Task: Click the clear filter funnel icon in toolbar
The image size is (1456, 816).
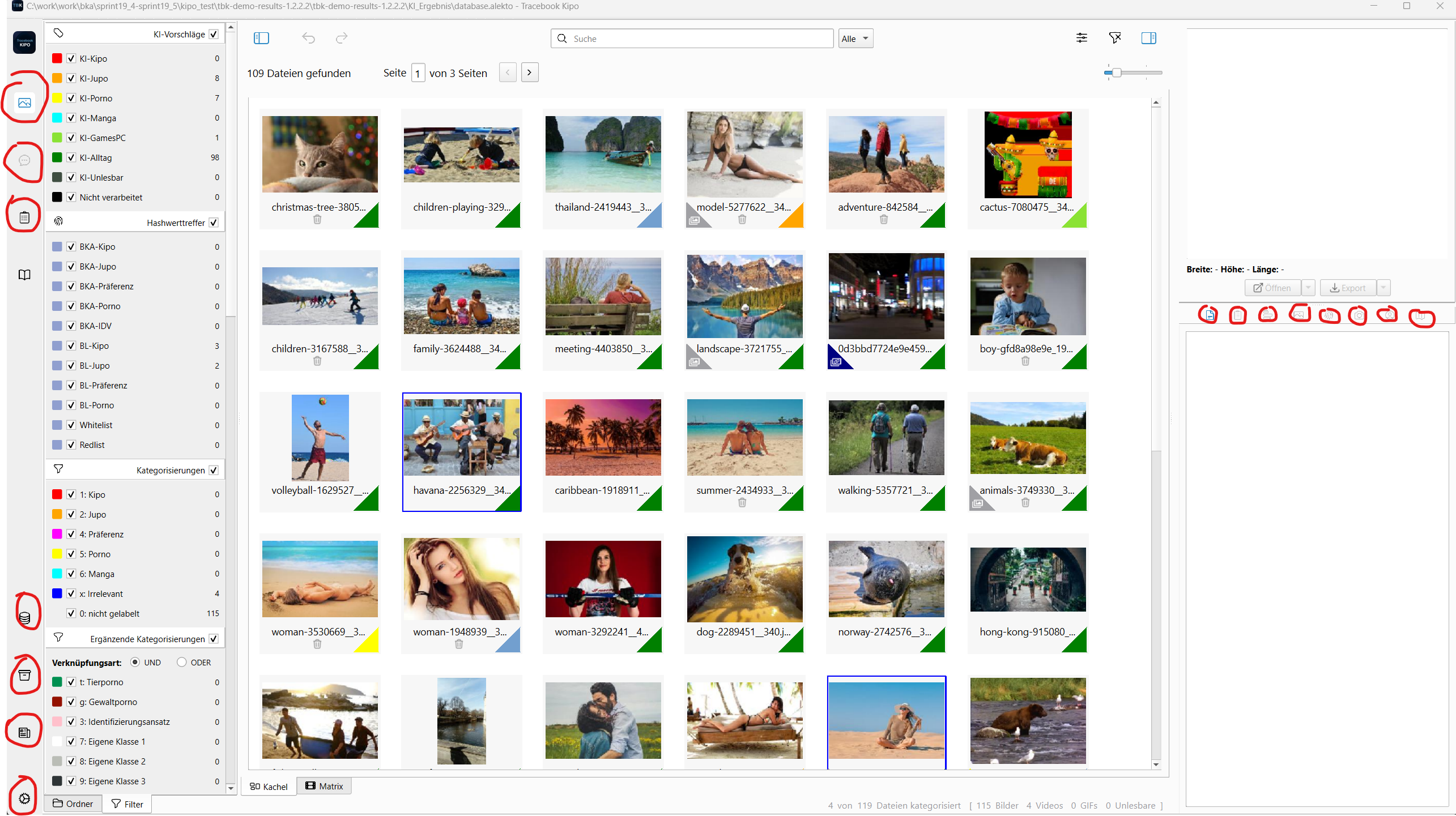Action: point(1115,38)
